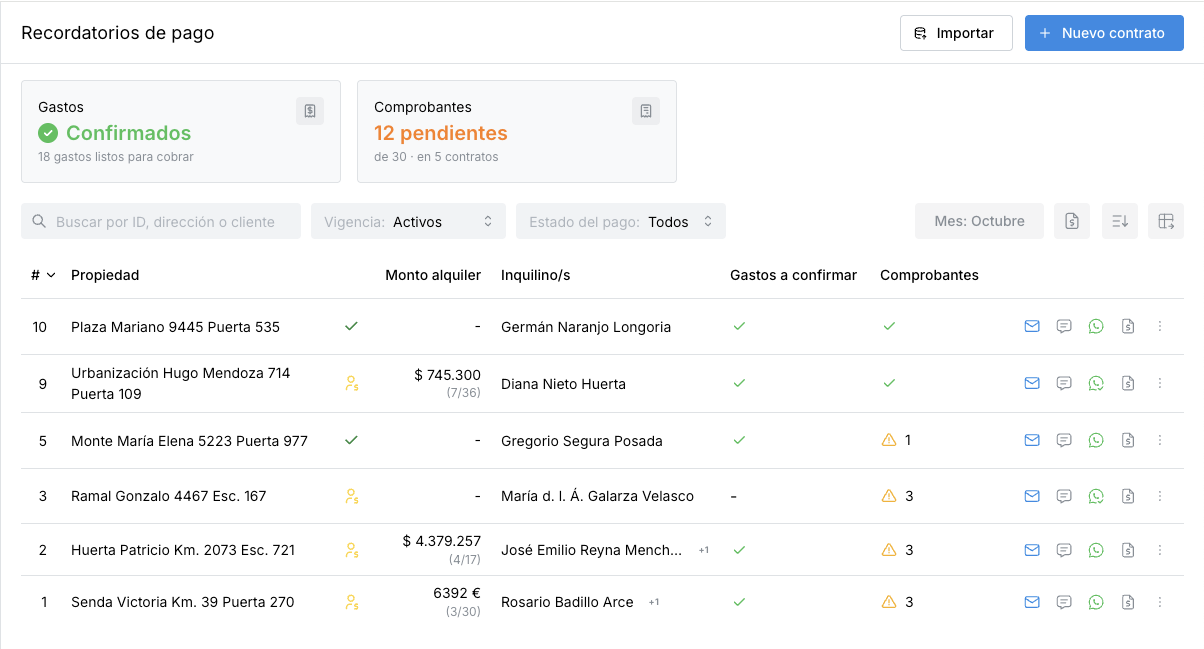This screenshot has height=649, width=1204.
Task: Click the column settings table icon
Action: pyautogui.click(x=1166, y=221)
